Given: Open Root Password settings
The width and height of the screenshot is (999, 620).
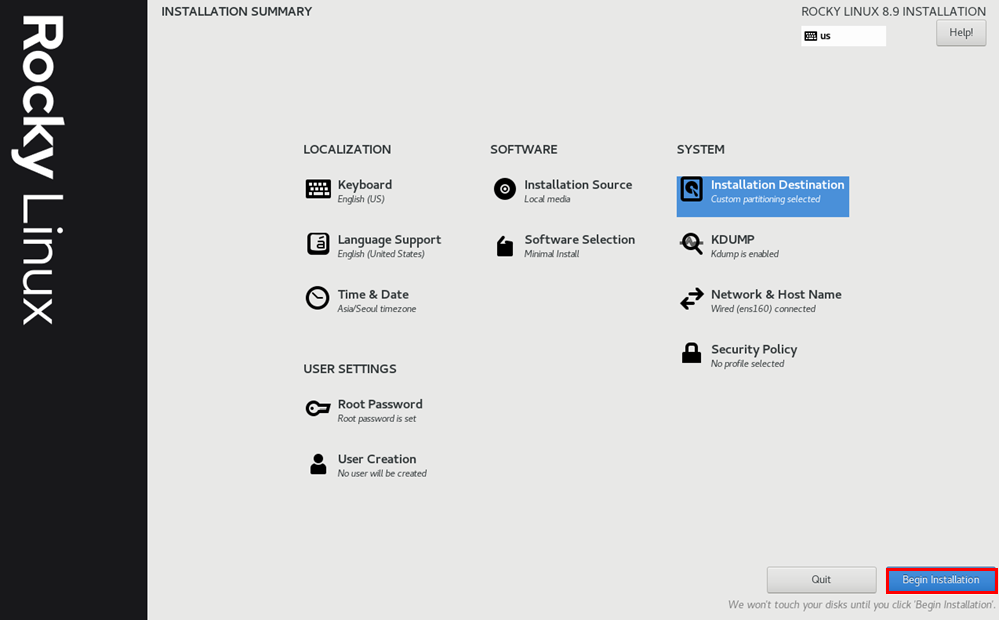Looking at the screenshot, I should tap(380, 404).
